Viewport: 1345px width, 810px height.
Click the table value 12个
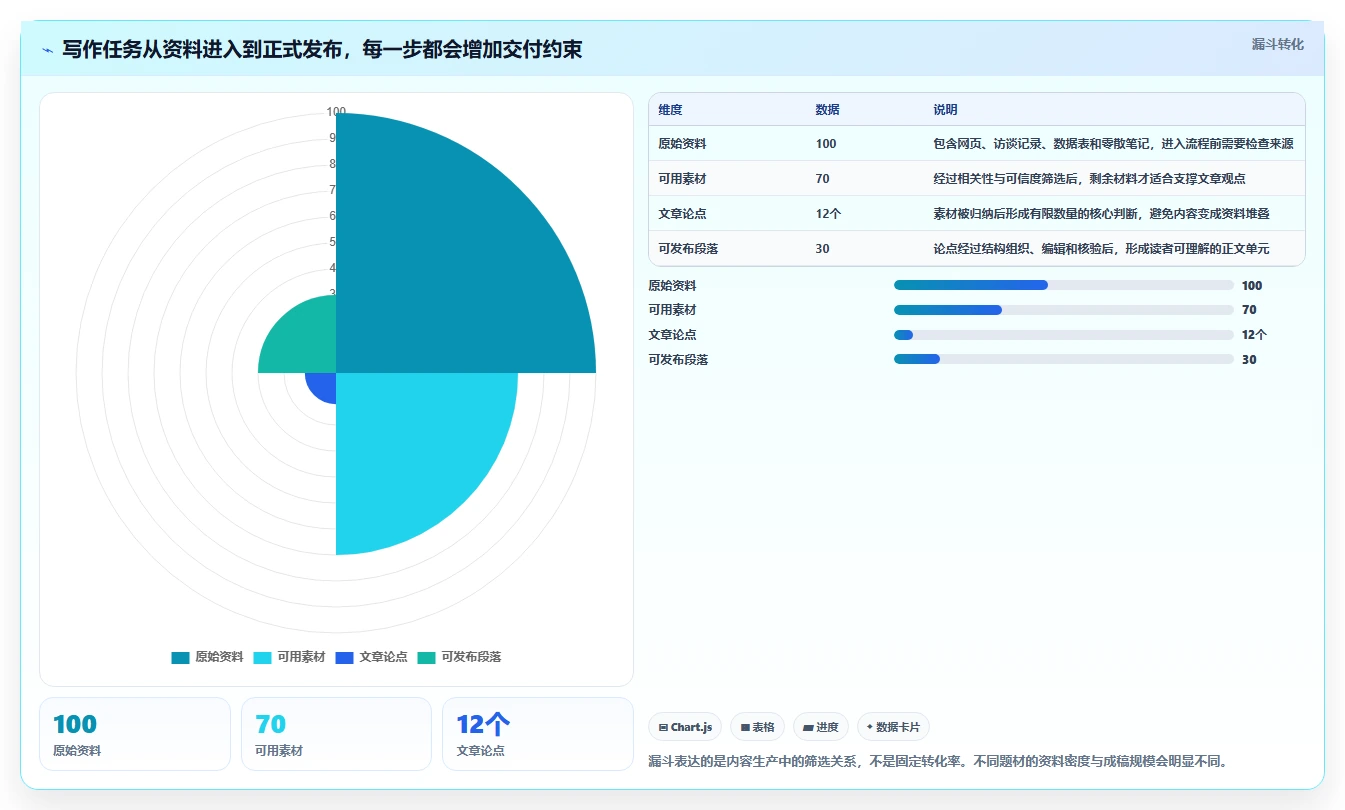click(x=828, y=214)
